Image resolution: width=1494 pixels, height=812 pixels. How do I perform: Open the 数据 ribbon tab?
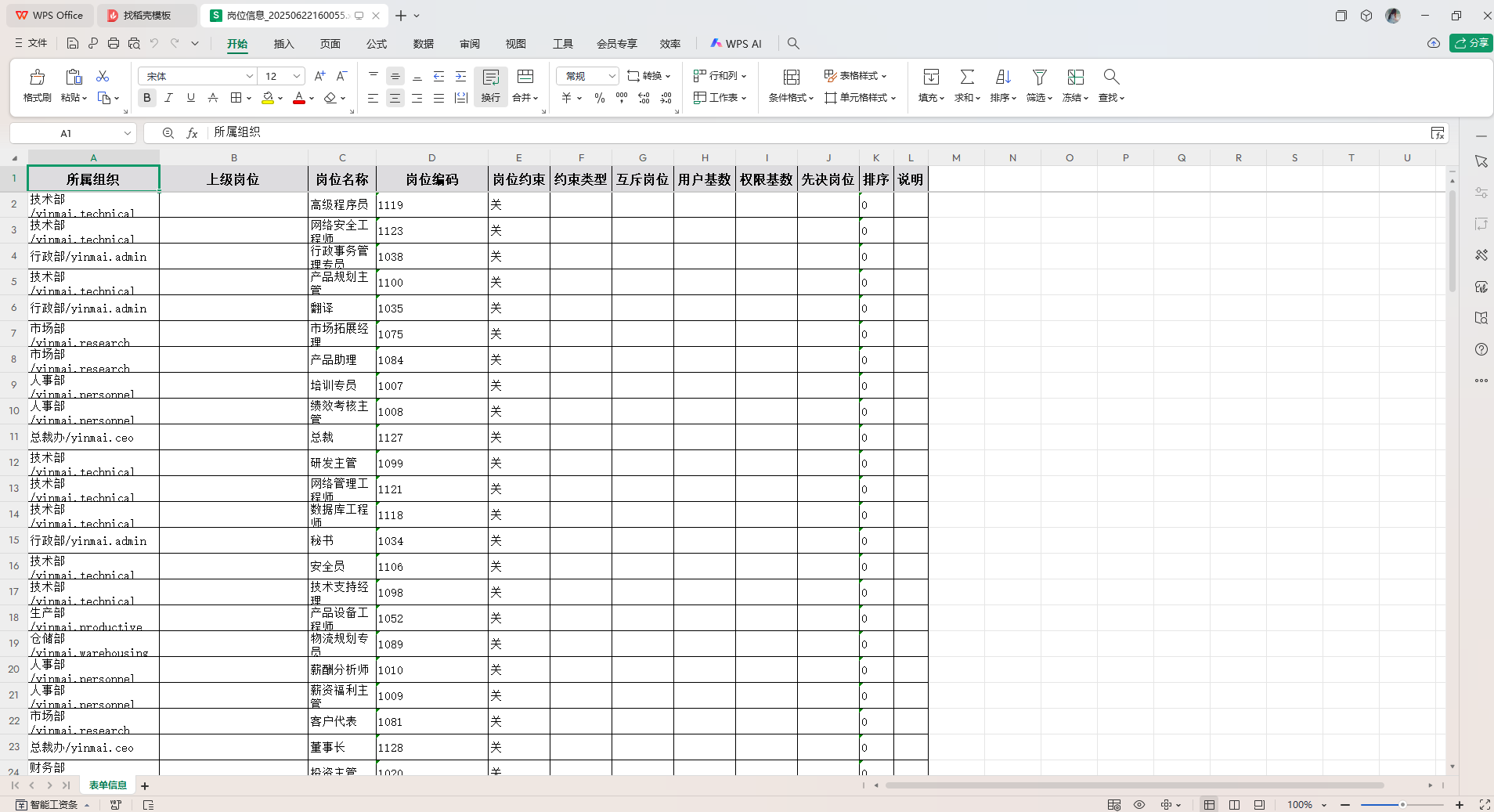click(x=423, y=44)
